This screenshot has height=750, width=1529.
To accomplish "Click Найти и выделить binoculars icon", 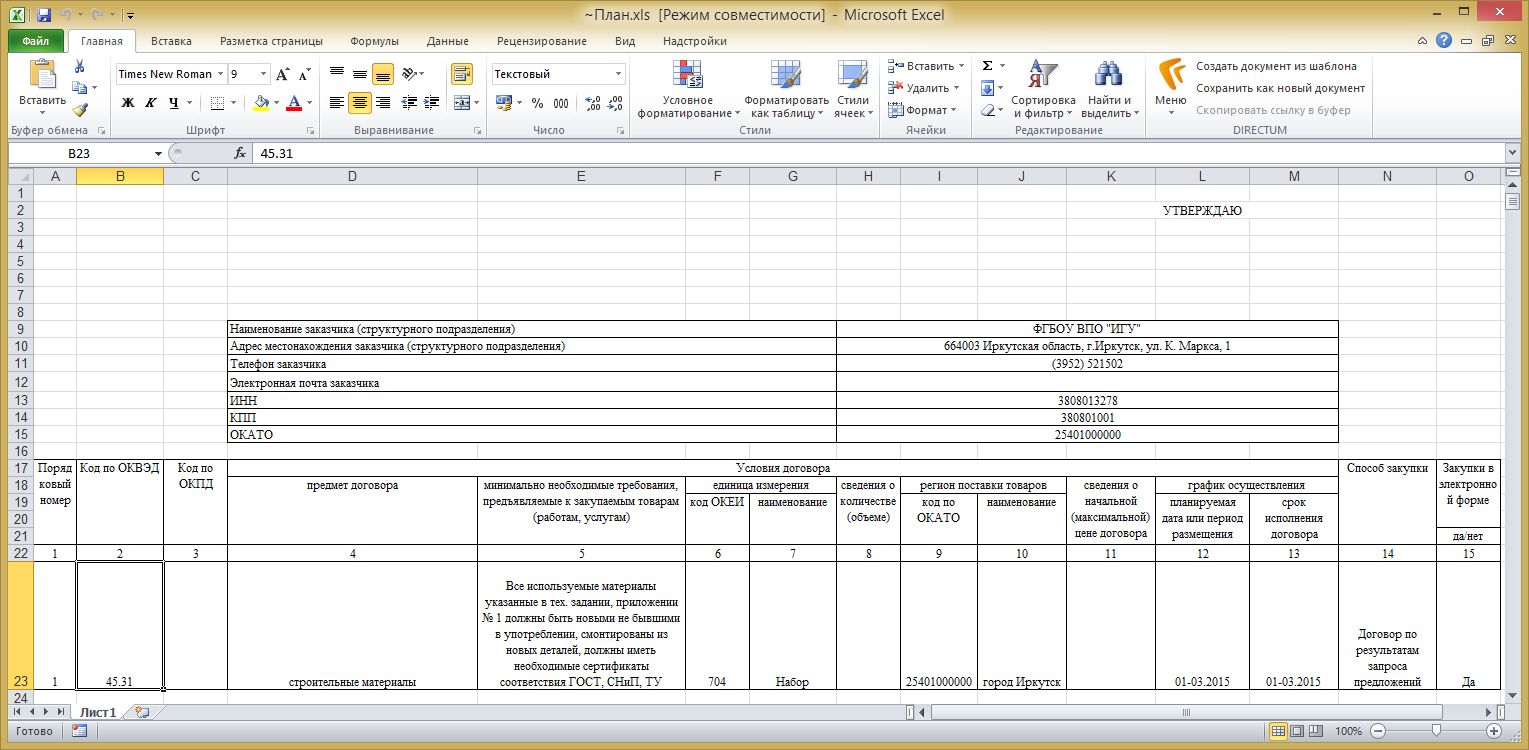I will point(1109,88).
